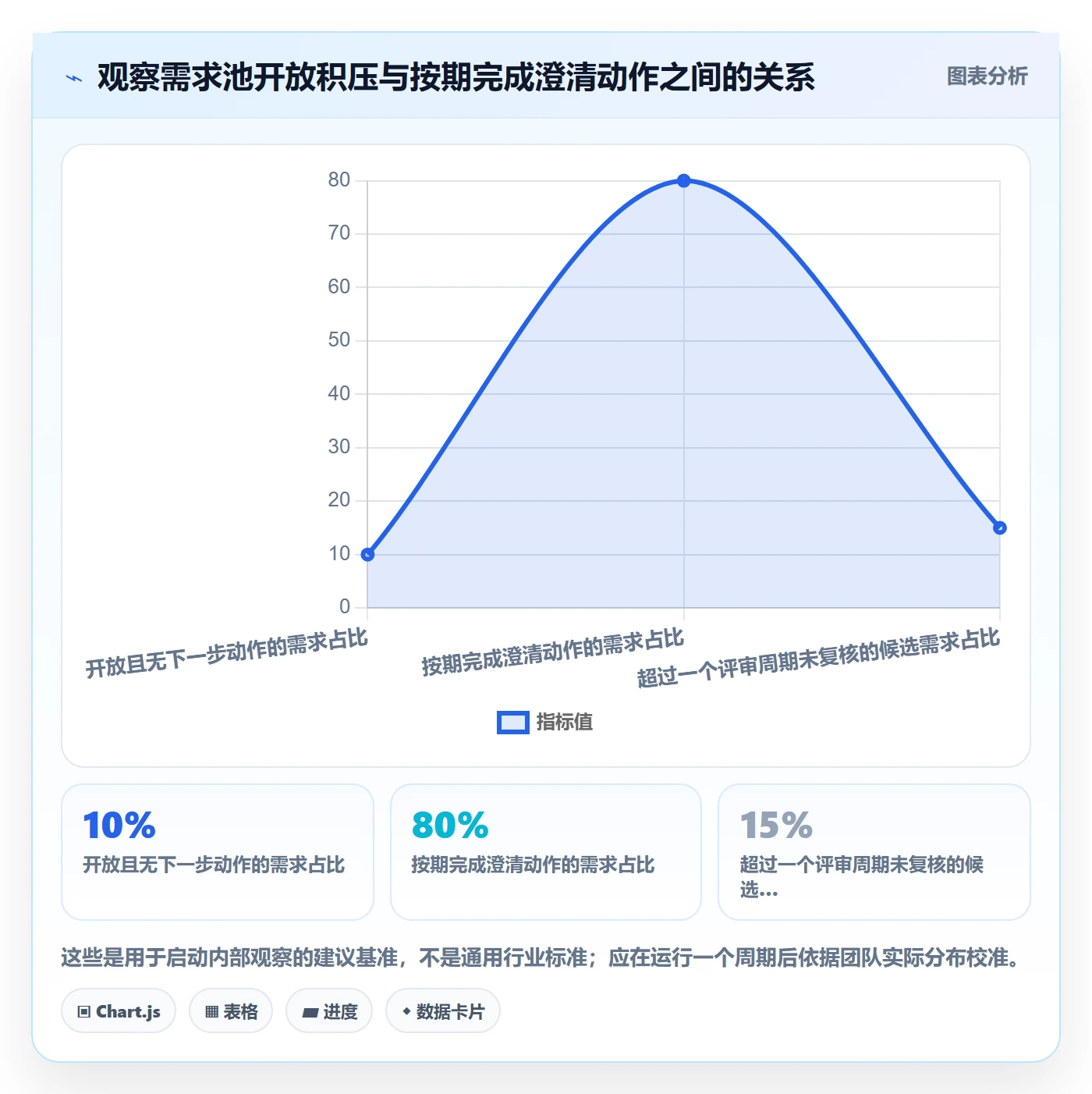
Task: Select the data point at value 10
Action: [x=367, y=554]
